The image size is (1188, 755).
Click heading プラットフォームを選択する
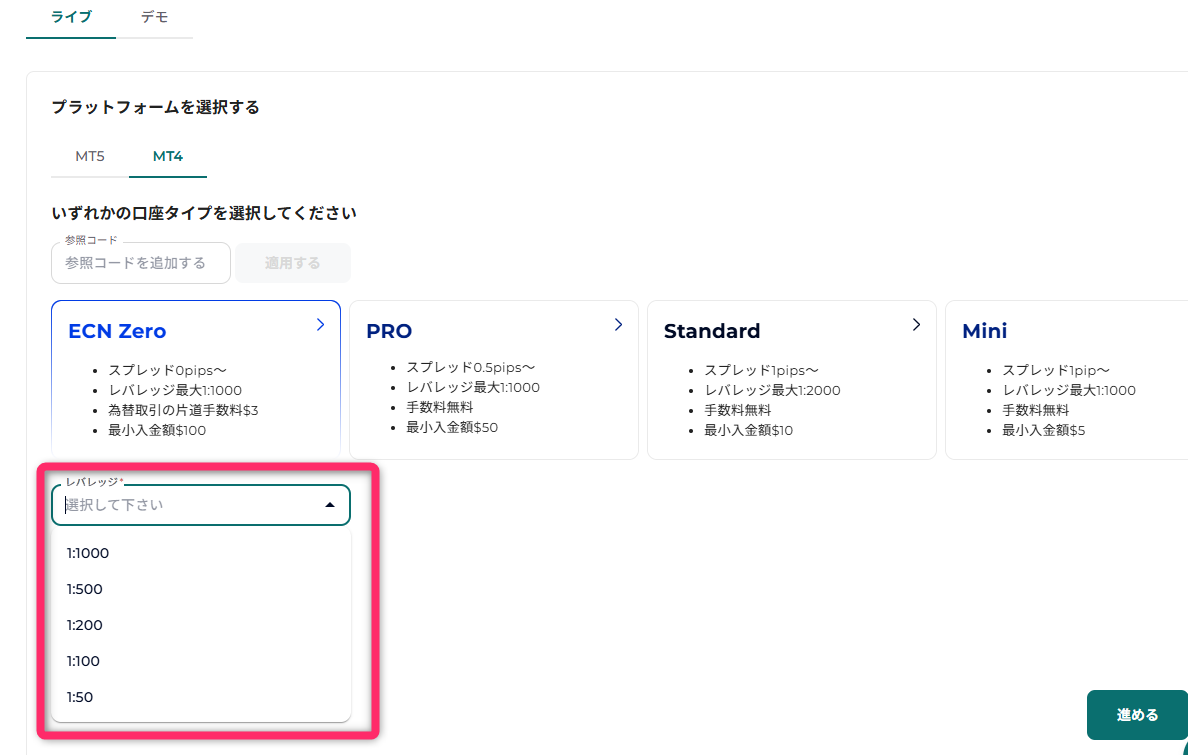155,108
